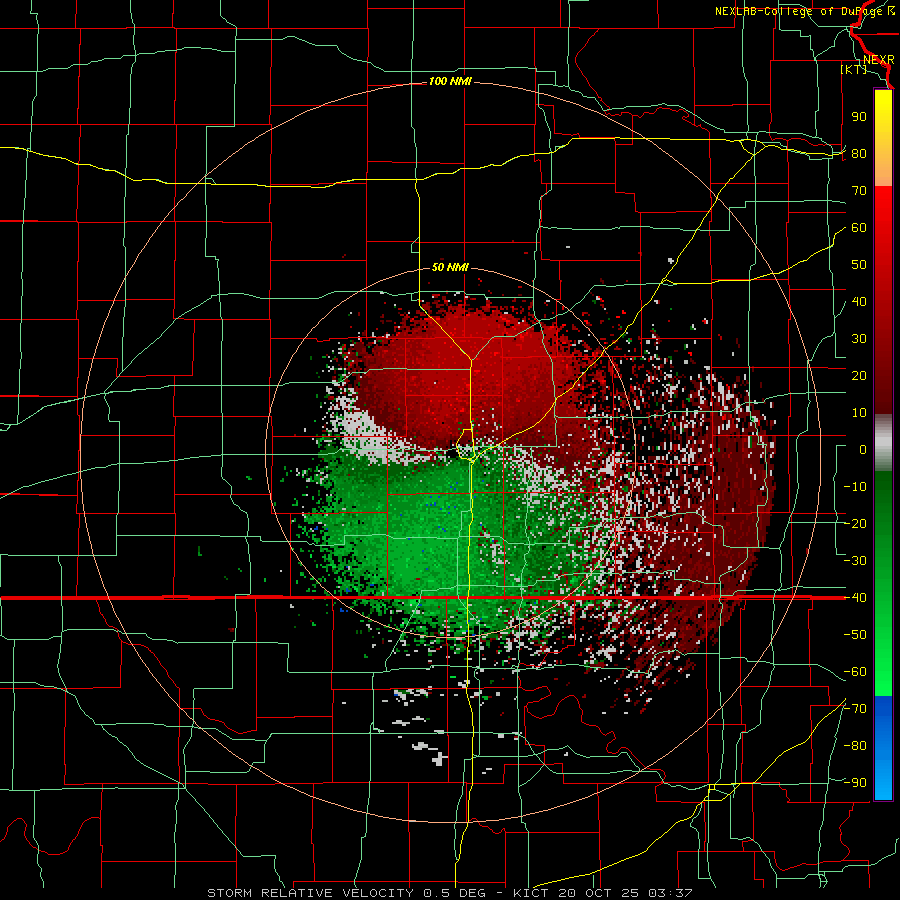Viewport: 900px width, 900px height.
Task: Select the positive 10 scale value
Action: 859,413
